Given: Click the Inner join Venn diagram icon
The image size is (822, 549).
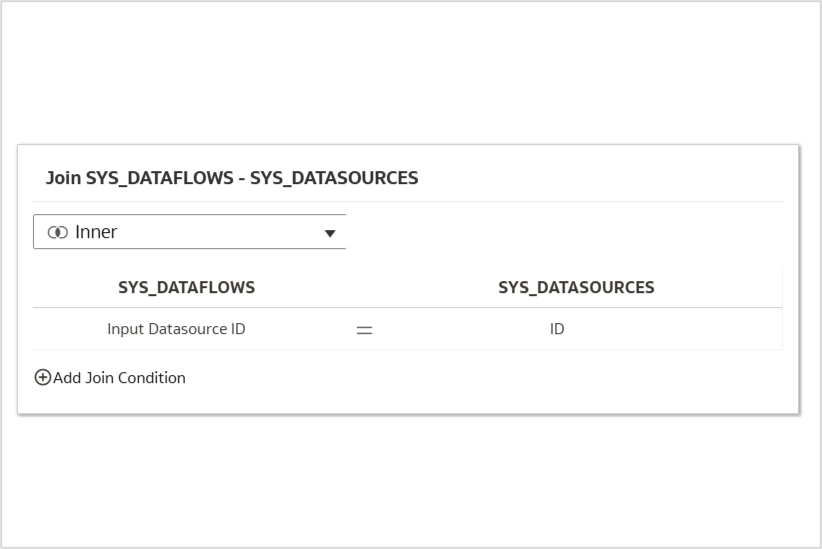Looking at the screenshot, I should 57,232.
